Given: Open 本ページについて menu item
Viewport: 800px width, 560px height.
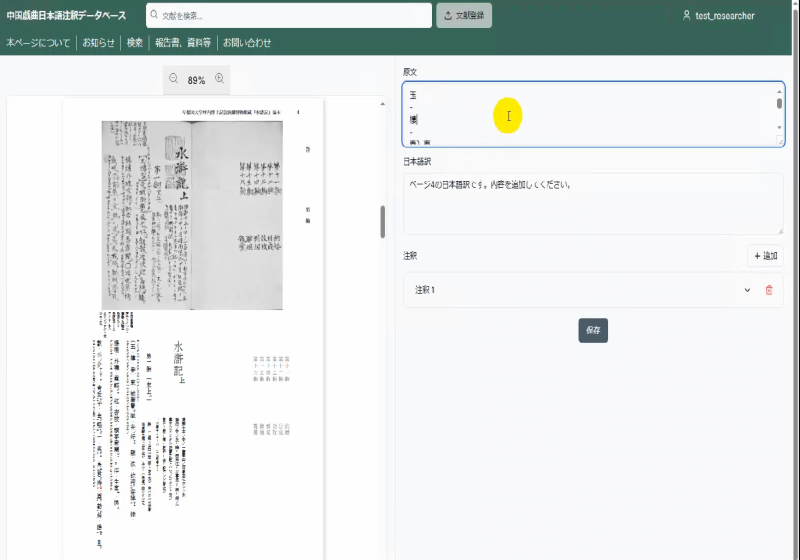Looking at the screenshot, I should (x=38, y=43).
